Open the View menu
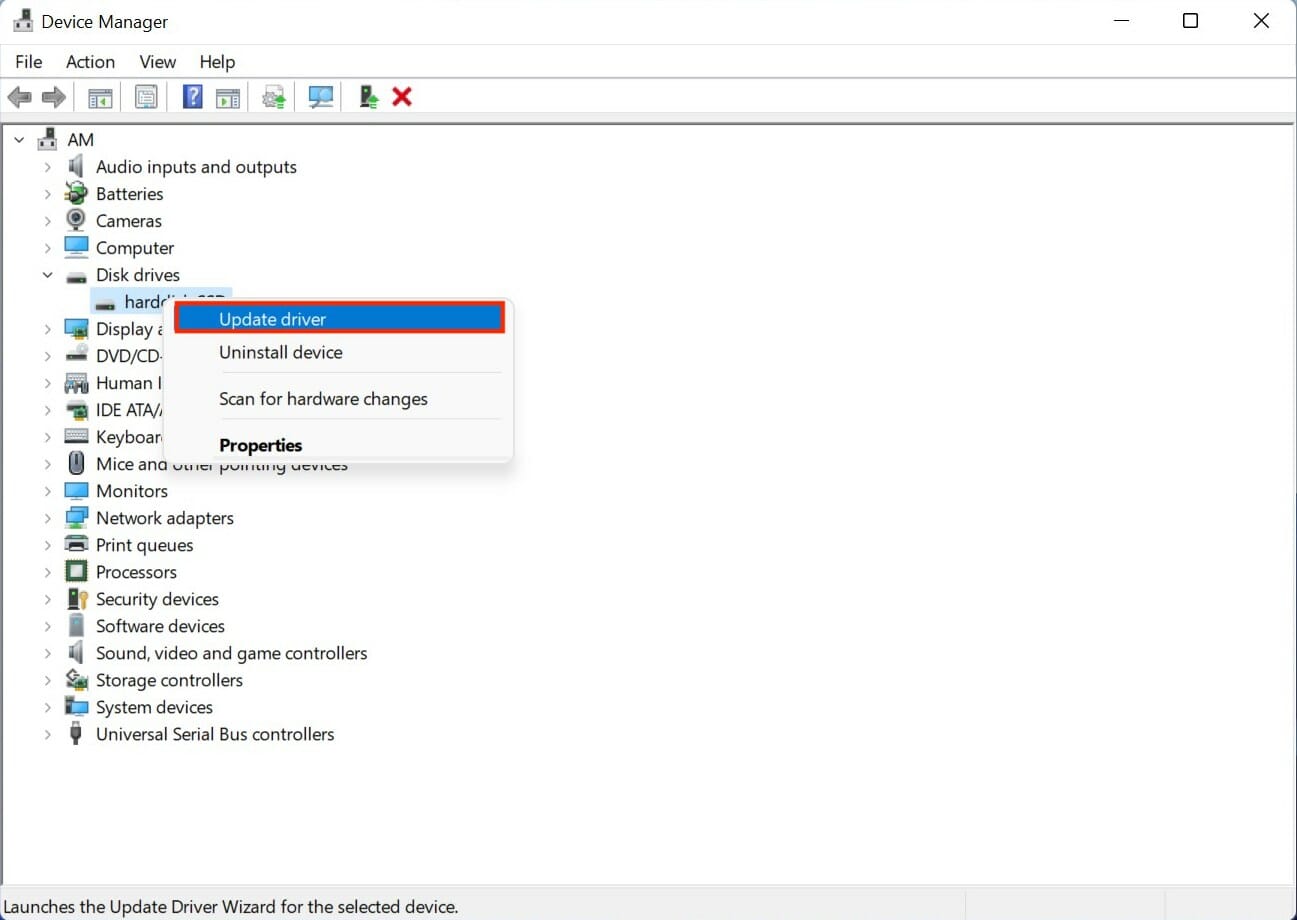This screenshot has height=920, width=1297. (x=157, y=62)
